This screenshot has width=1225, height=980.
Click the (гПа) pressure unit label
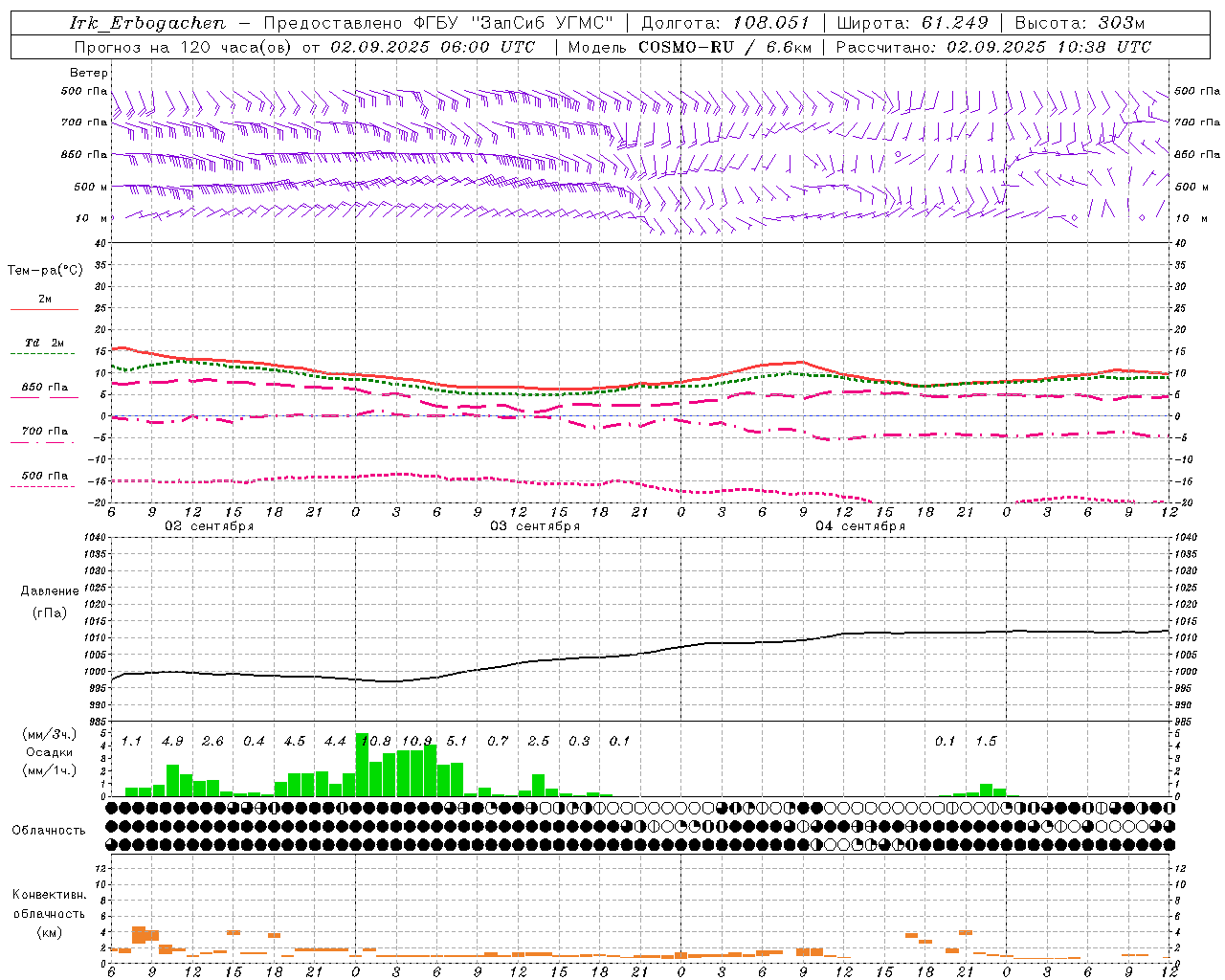click(x=50, y=613)
